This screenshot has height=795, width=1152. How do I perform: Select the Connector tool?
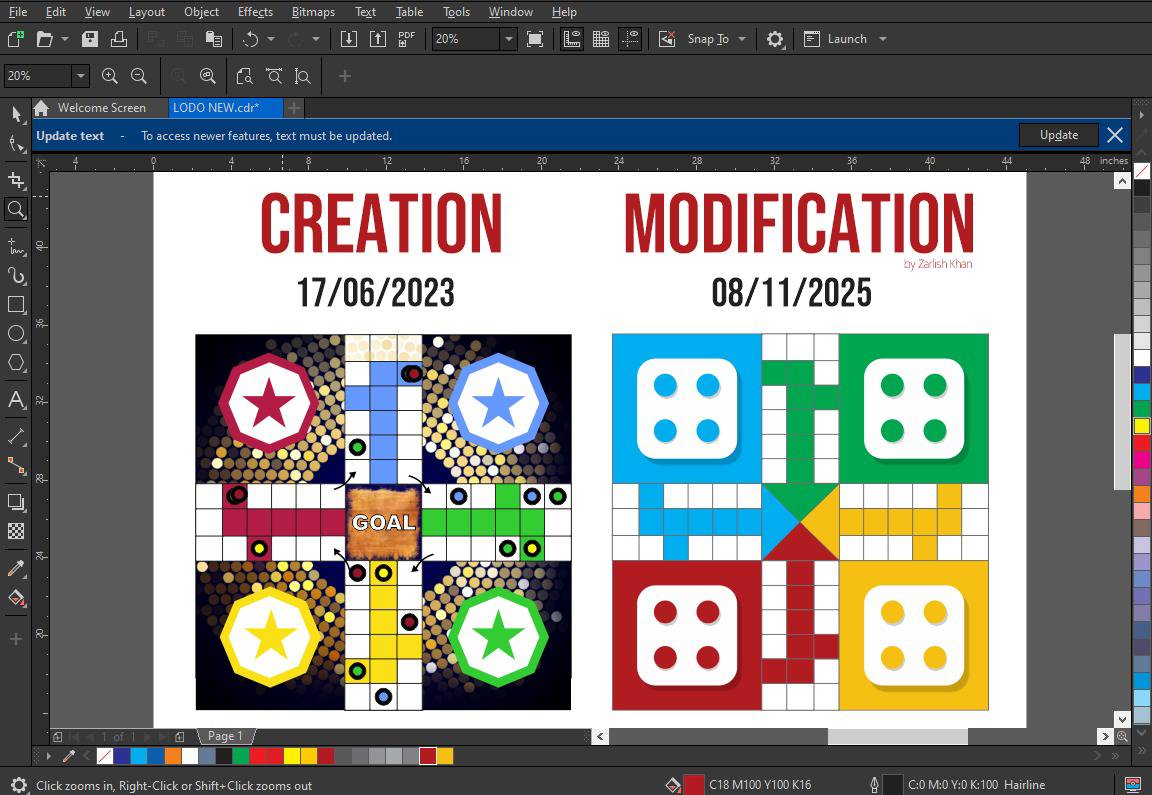pyautogui.click(x=16, y=466)
